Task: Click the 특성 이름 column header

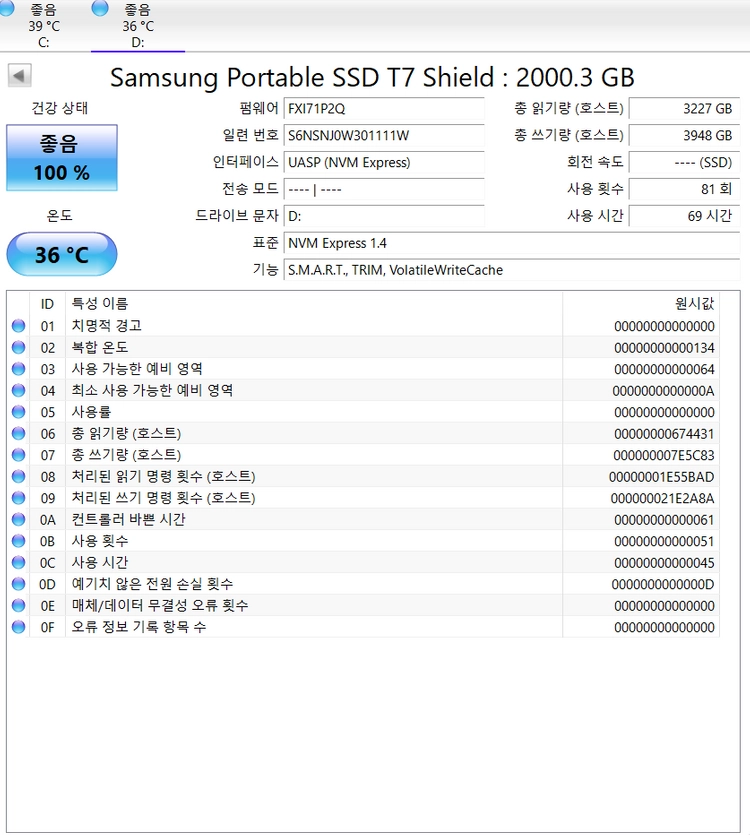Action: click(314, 304)
